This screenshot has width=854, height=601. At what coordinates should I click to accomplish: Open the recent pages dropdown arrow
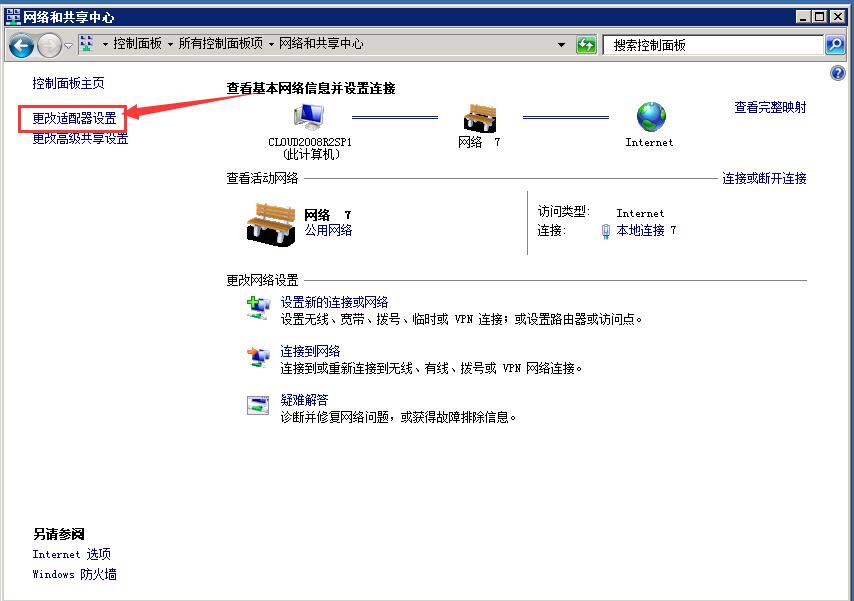click(69, 46)
